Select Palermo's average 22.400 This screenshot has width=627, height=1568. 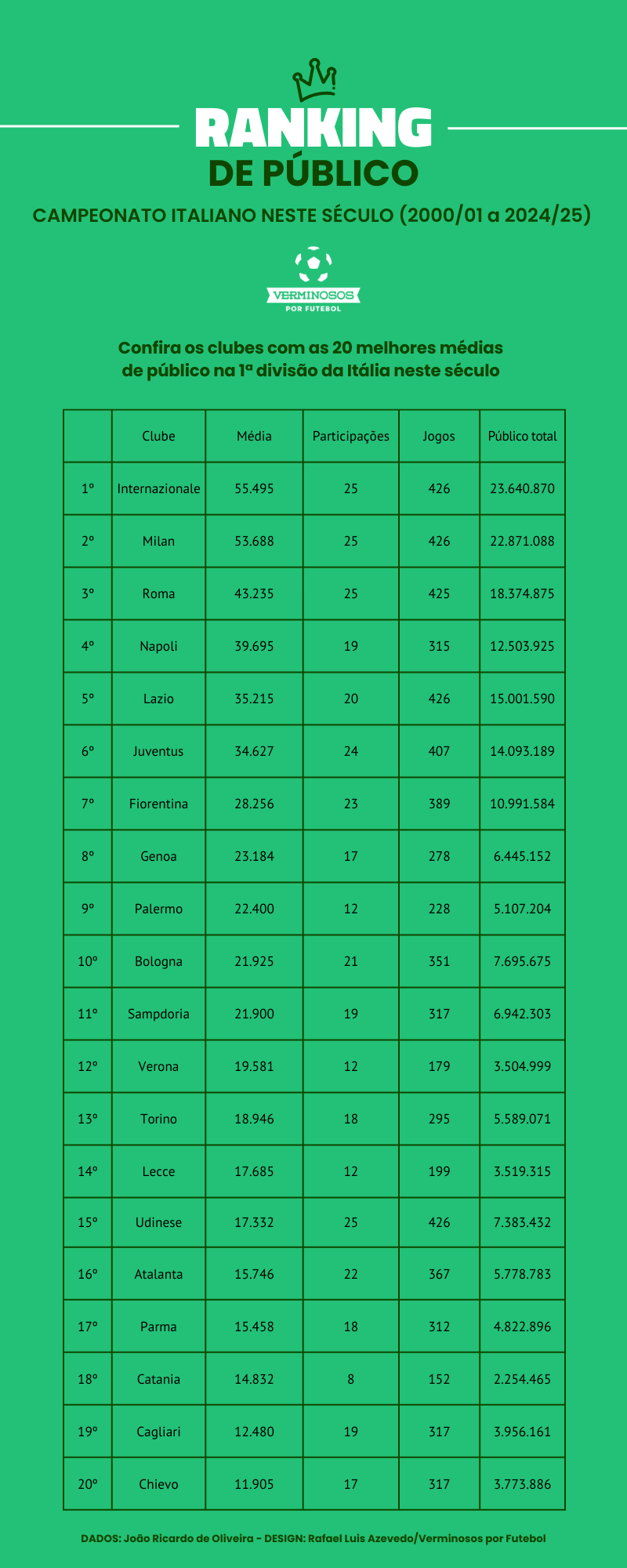pyautogui.click(x=254, y=909)
